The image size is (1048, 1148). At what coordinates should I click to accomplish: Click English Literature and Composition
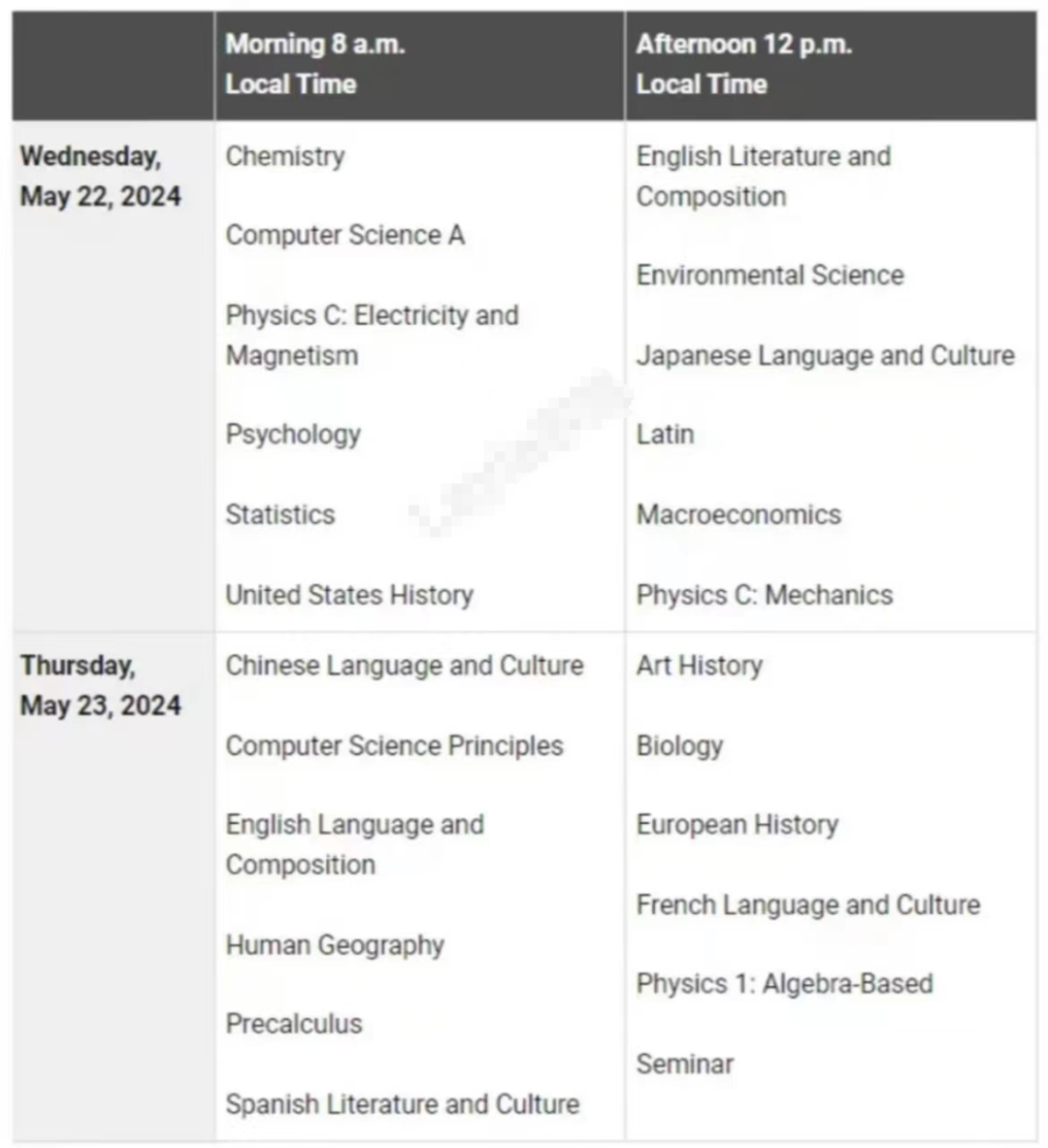(x=763, y=177)
